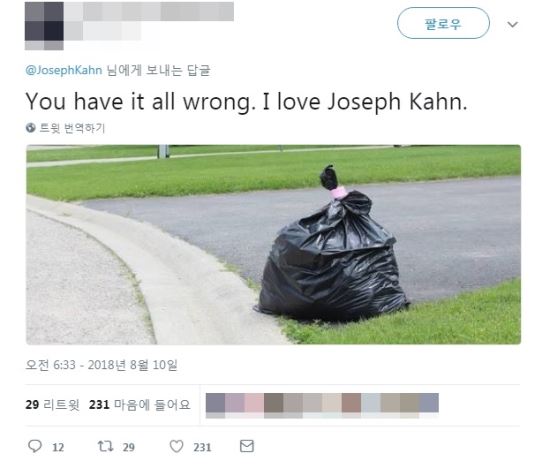View the 29 리트윗 retweets list
Viewport: 550px width, 475px height.
[53, 405]
